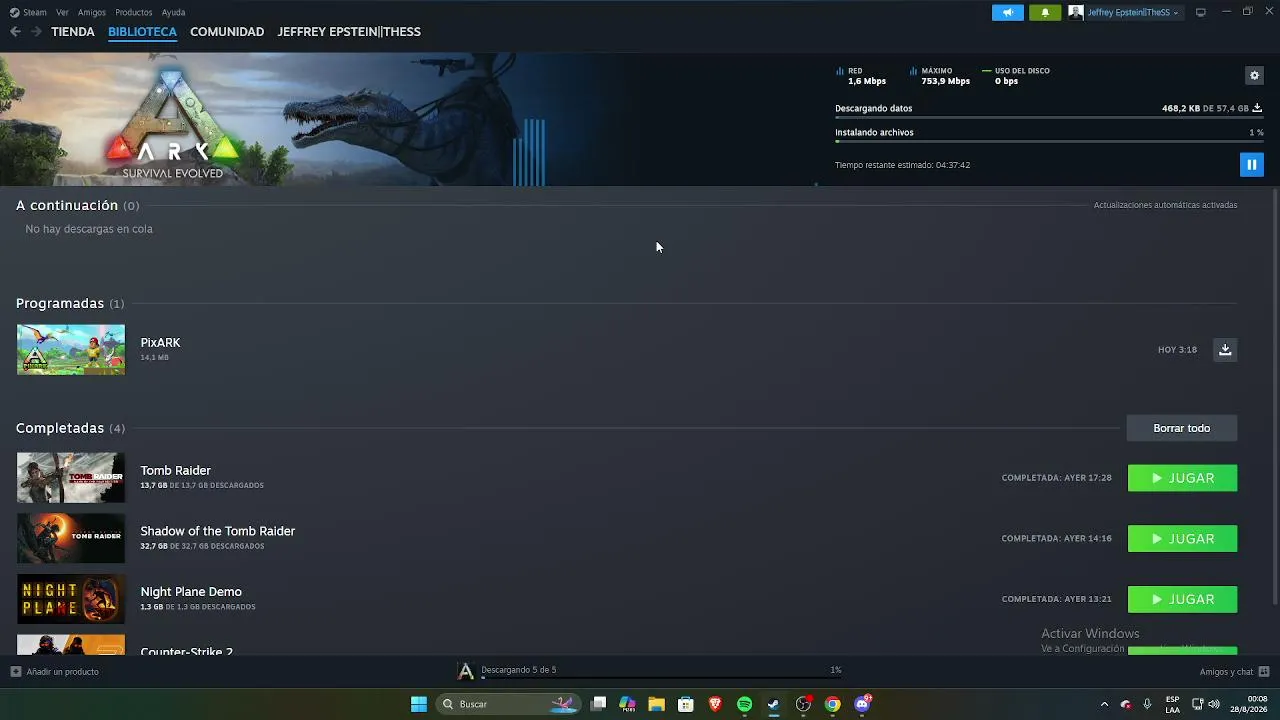Open the JEFFREY EPSTEIN||THESS profile tab
This screenshot has height=720, width=1280.
click(x=349, y=32)
